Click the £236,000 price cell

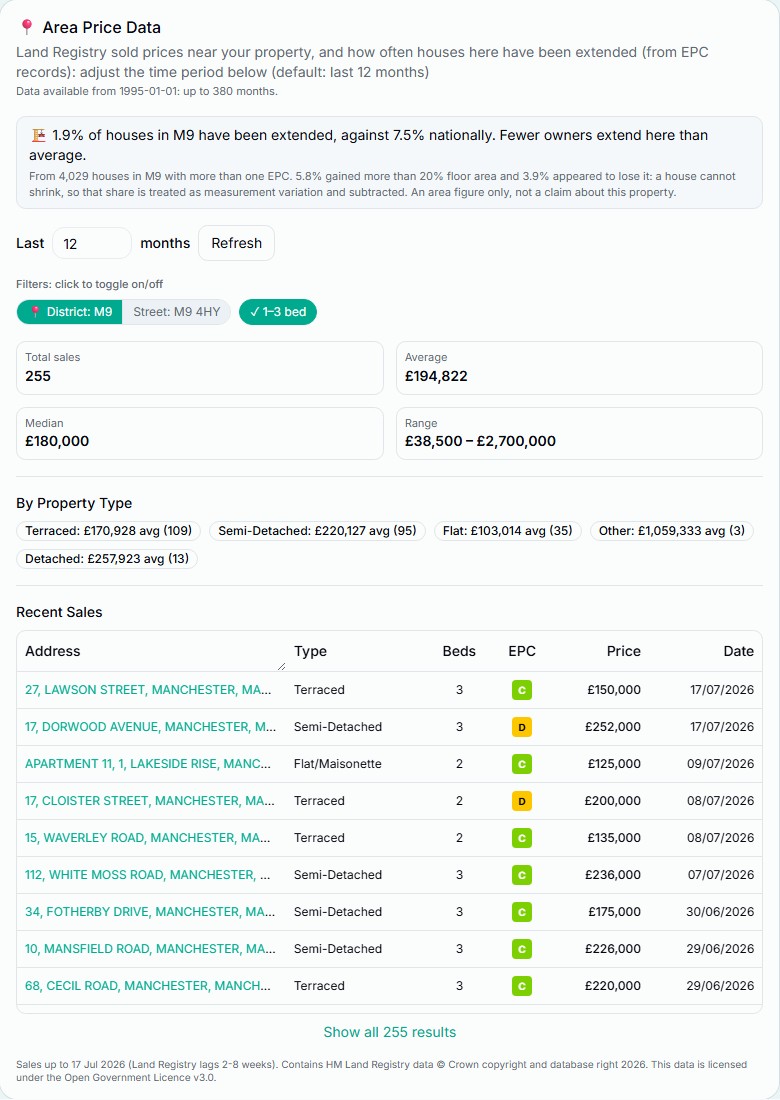coord(613,875)
